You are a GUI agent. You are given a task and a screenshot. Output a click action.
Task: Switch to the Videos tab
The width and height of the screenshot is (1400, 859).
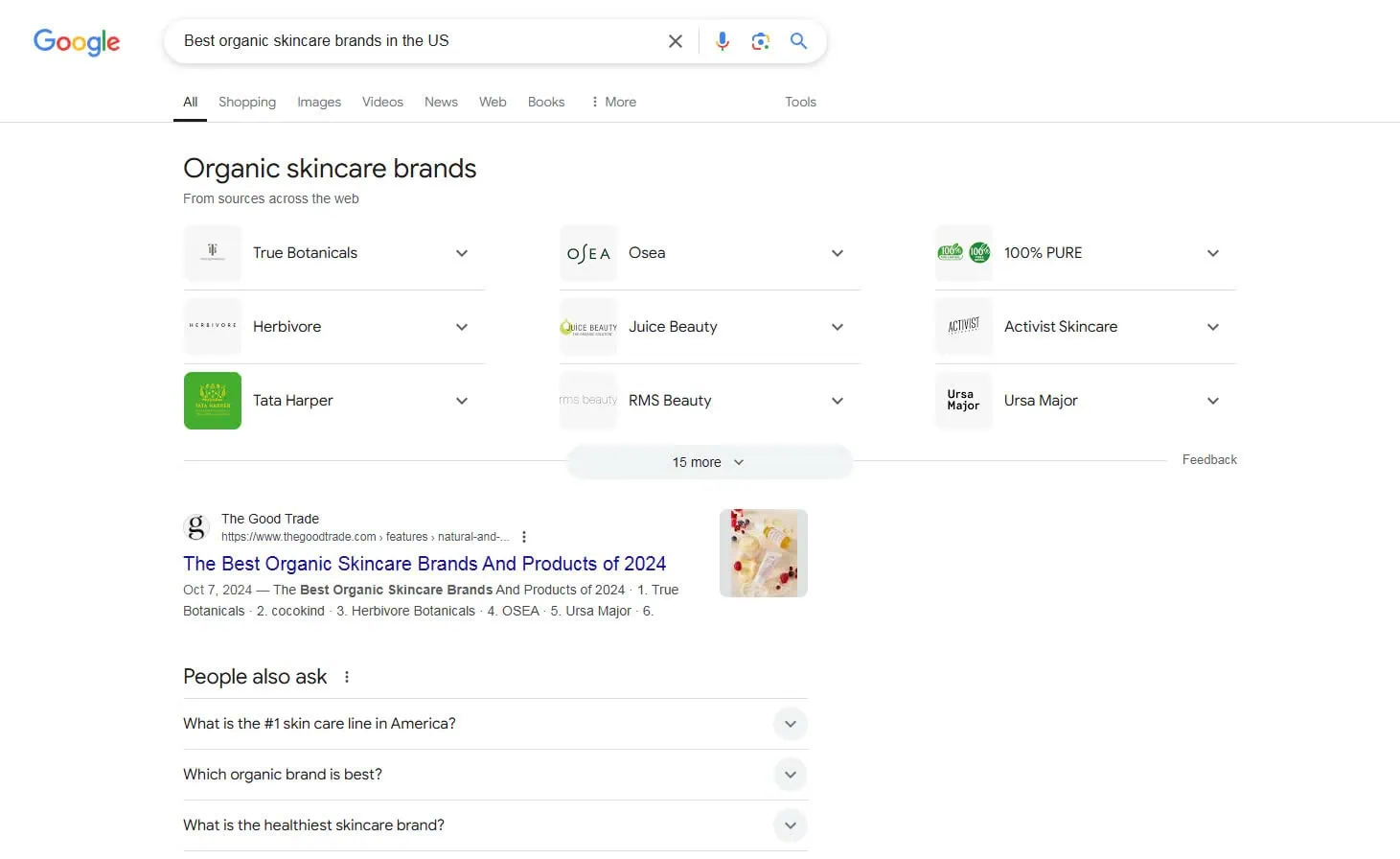coord(382,102)
